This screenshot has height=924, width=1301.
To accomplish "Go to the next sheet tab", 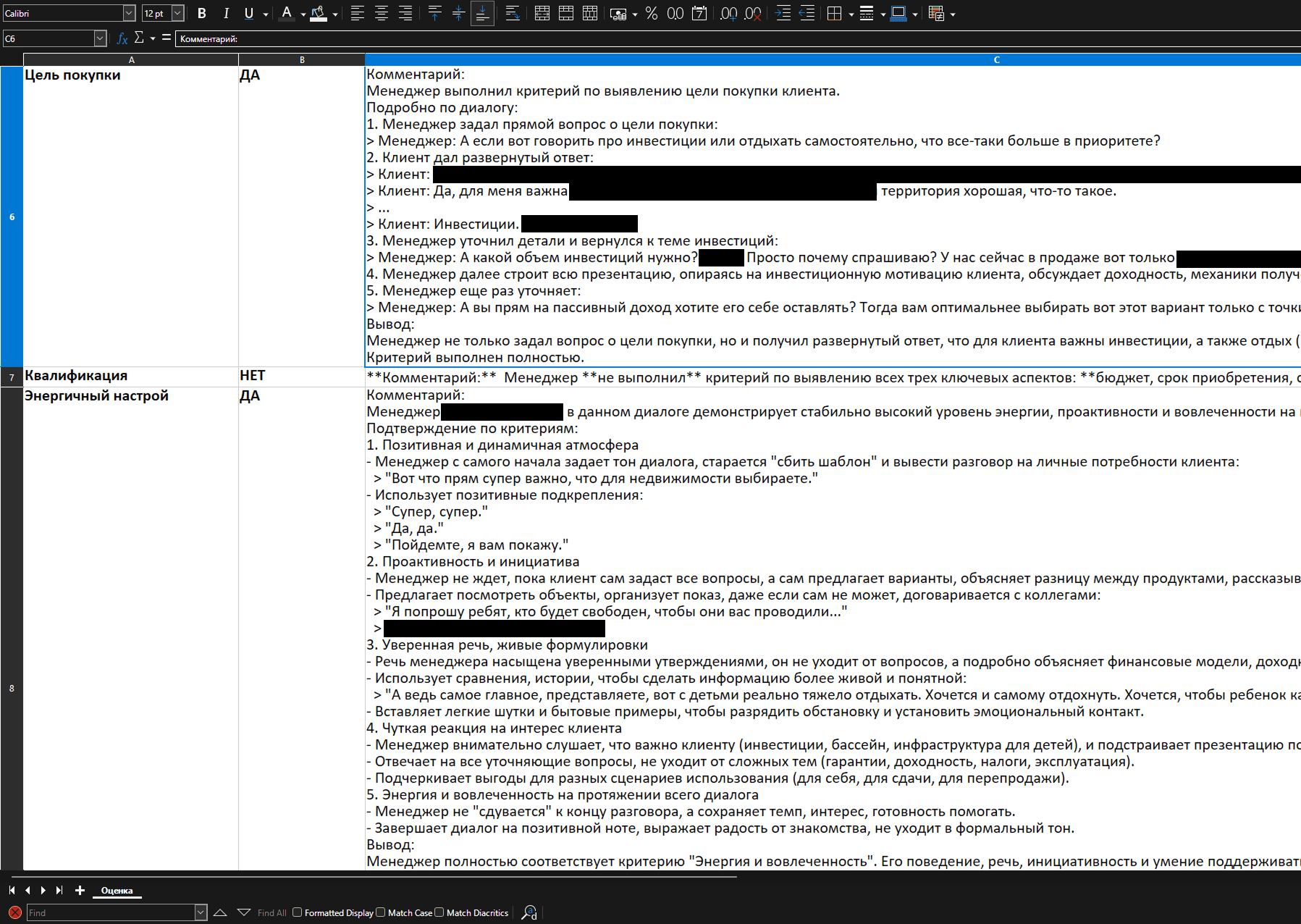I will 43,891.
